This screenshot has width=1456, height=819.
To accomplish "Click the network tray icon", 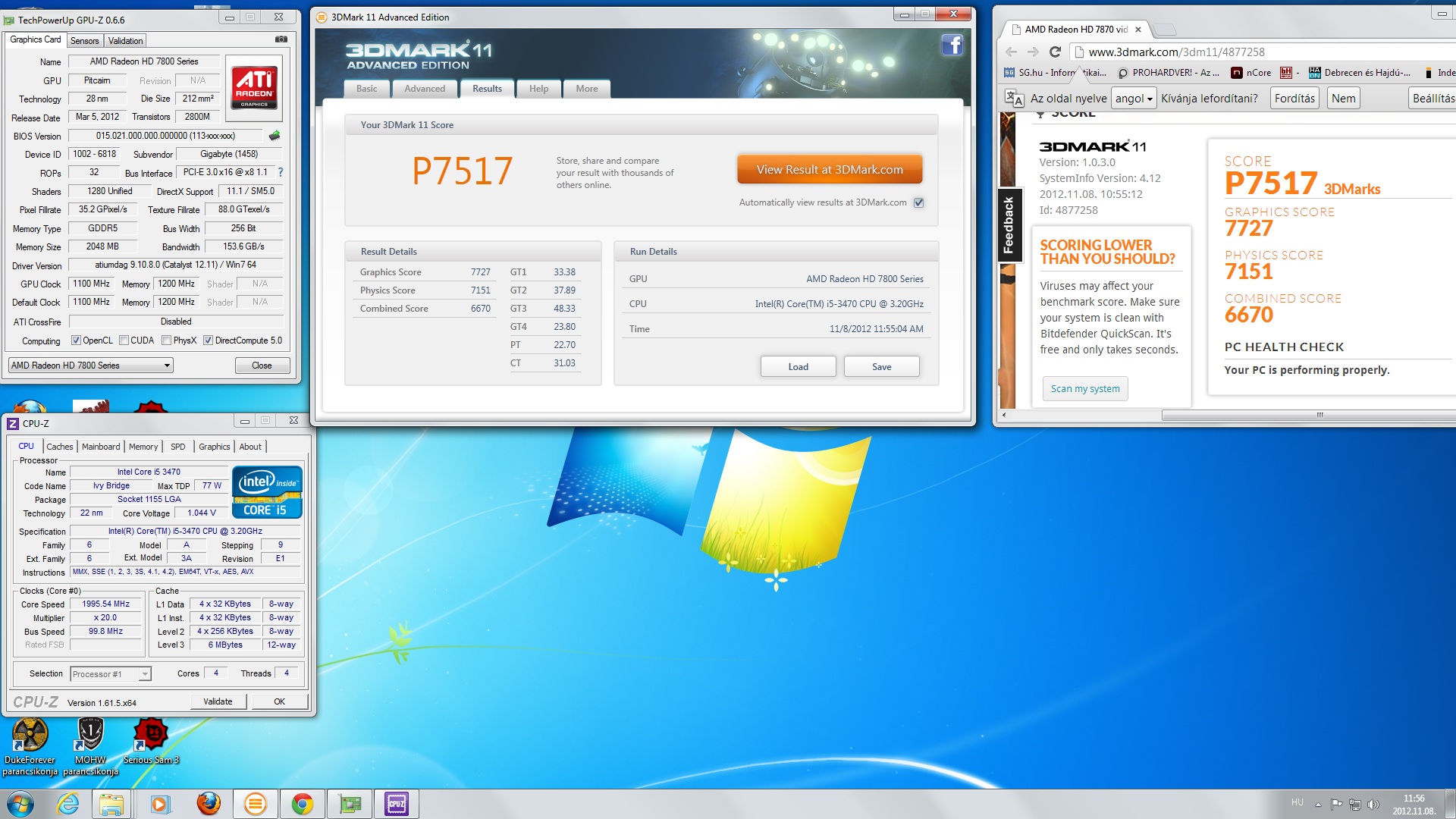I will [x=1354, y=804].
